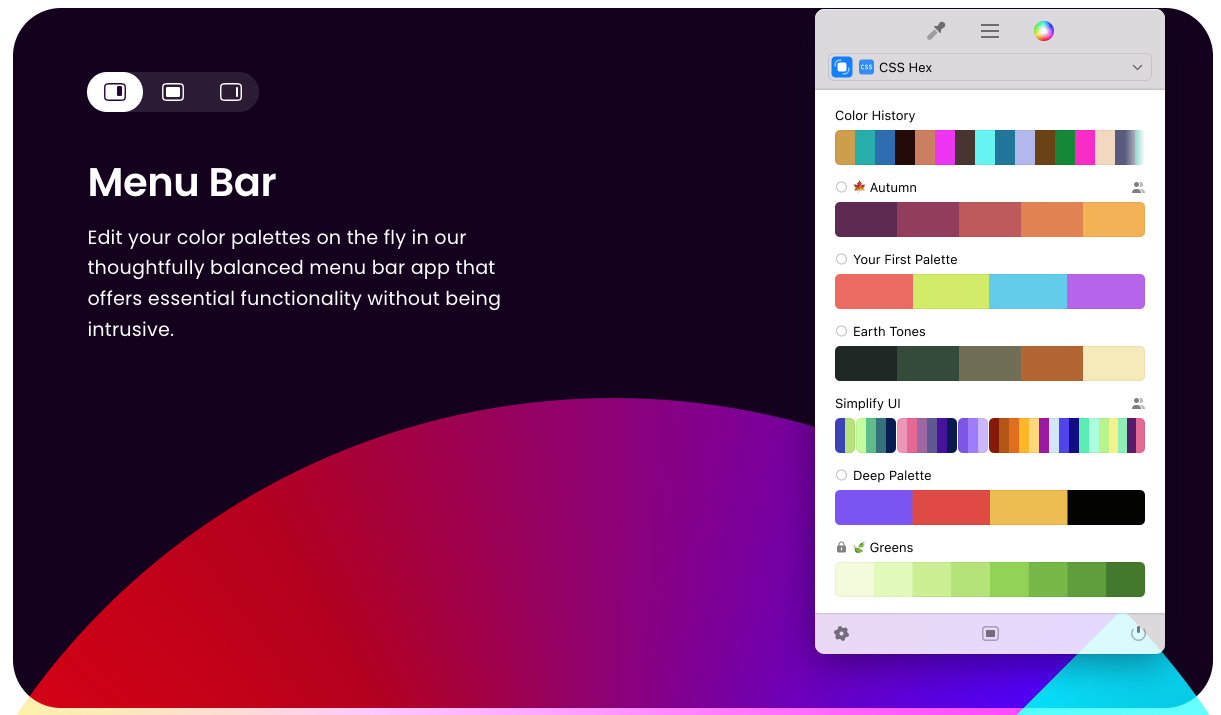1221x715 pixels.
Task: Select the left sidebar layout view
Action: click(115, 92)
